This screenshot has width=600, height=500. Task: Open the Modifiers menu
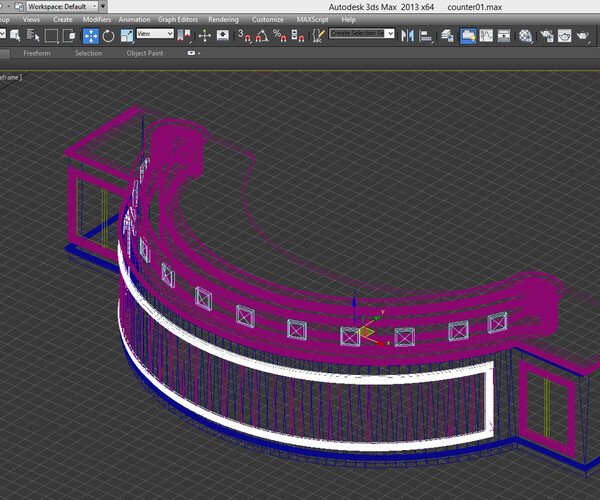coord(97,19)
